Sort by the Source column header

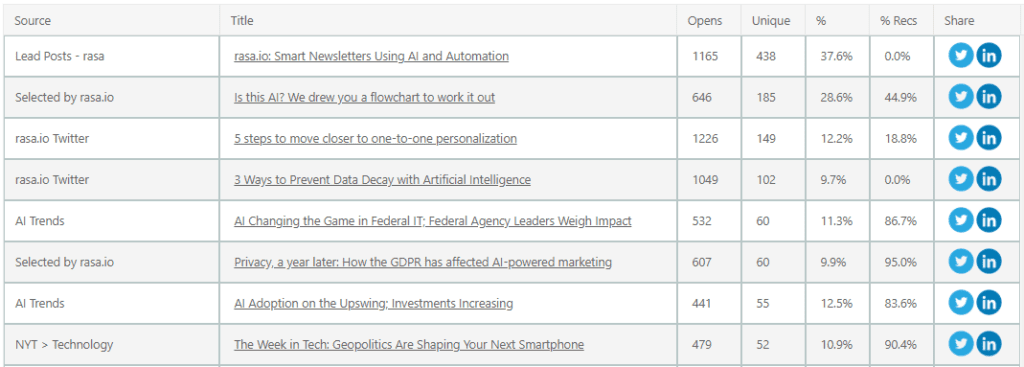point(33,21)
